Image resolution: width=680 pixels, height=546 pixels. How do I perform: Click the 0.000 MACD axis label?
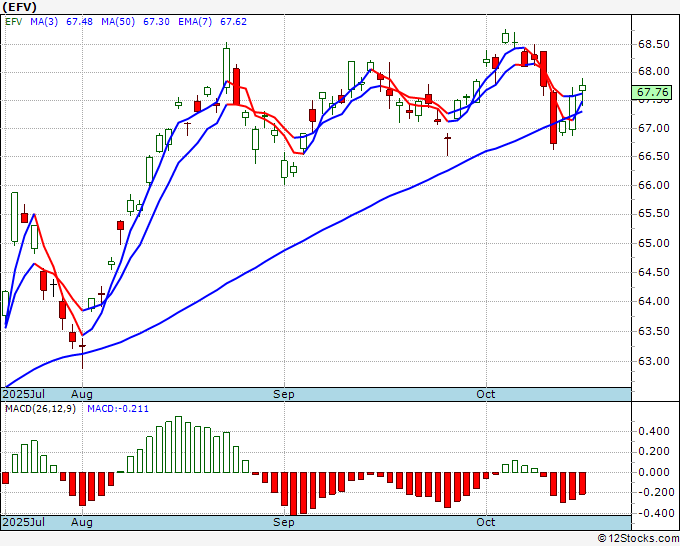click(x=654, y=472)
